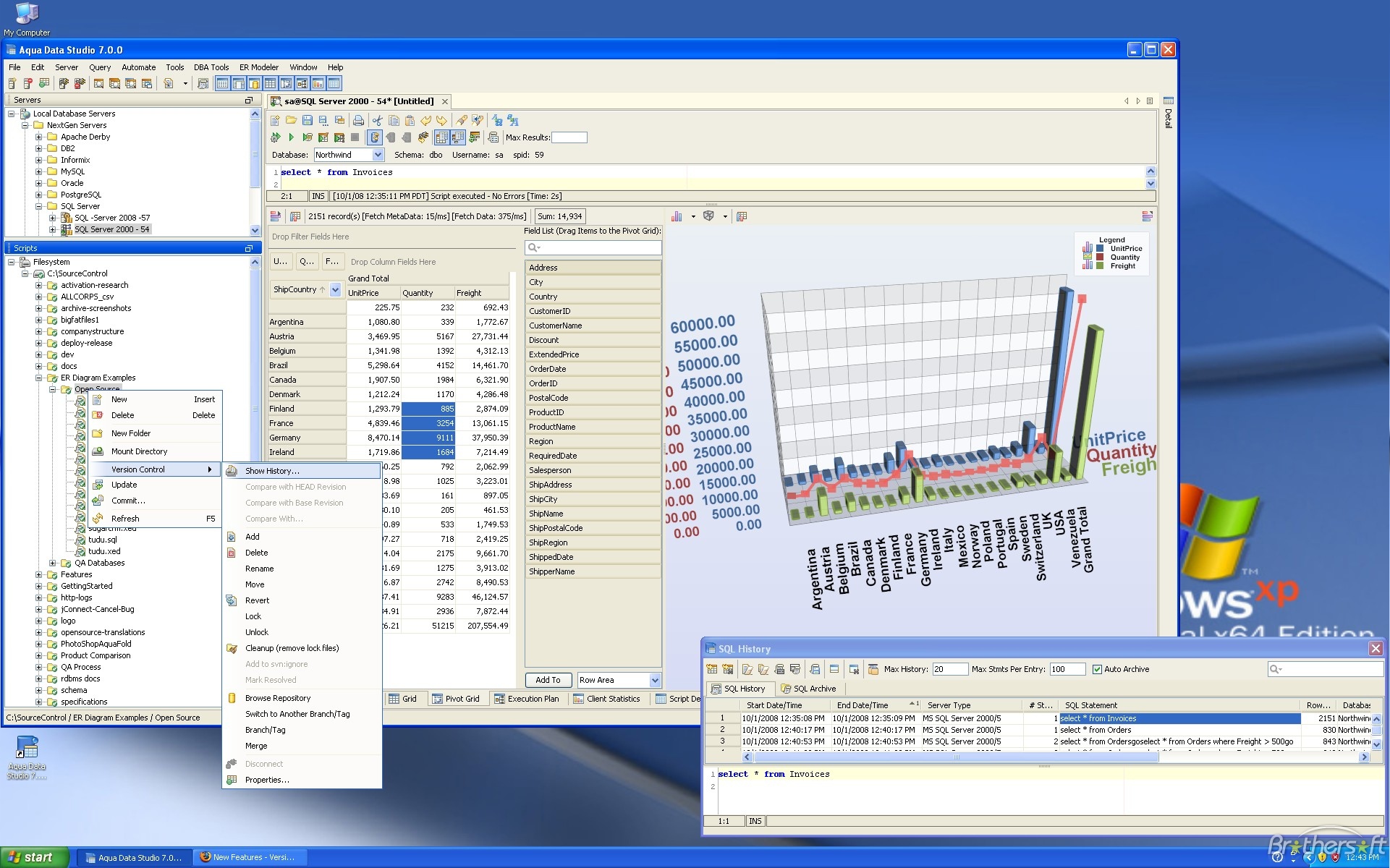Toggle the Auto Archive checkbox
Screen dimensions: 1390x868
pos(1097,669)
